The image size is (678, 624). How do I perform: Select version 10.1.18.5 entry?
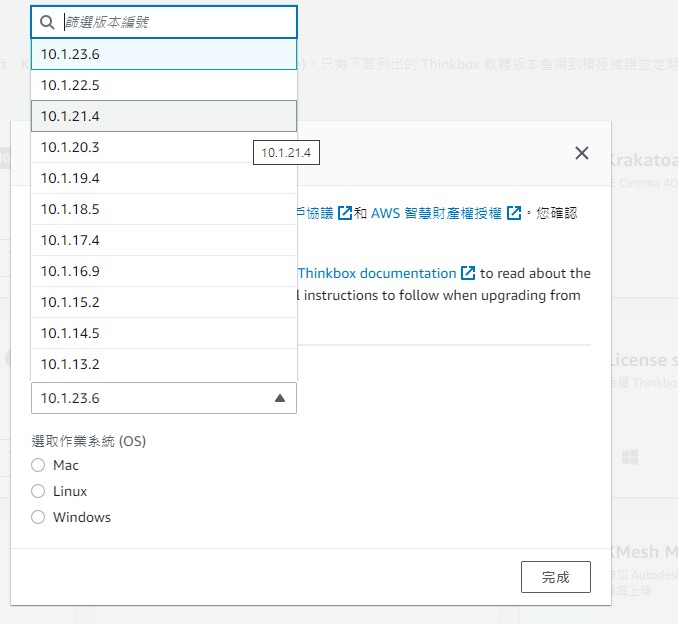(164, 209)
